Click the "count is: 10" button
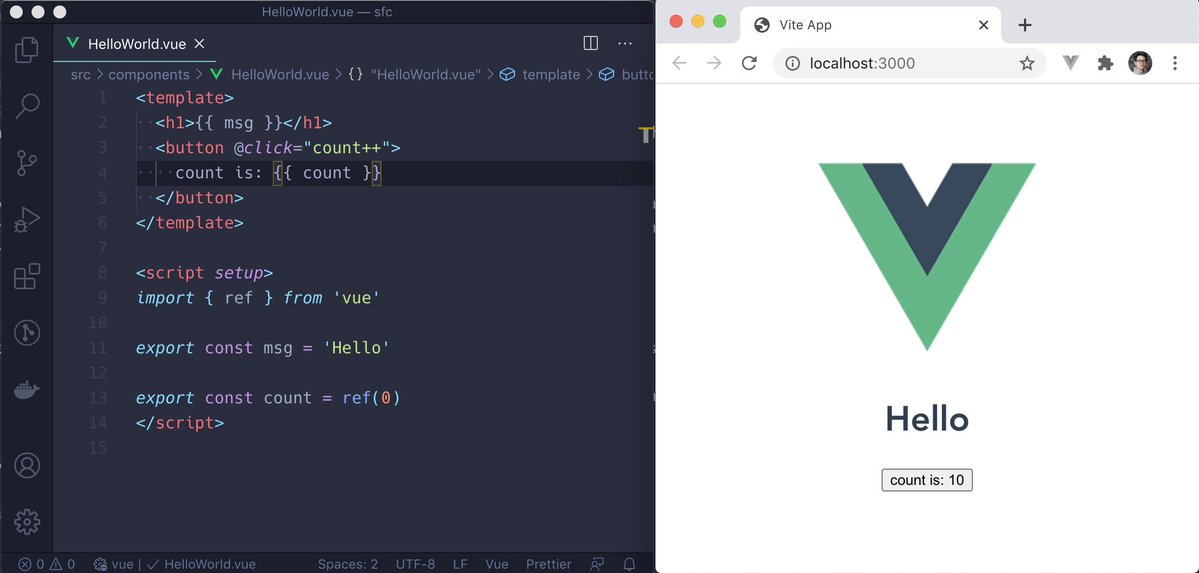 927,480
